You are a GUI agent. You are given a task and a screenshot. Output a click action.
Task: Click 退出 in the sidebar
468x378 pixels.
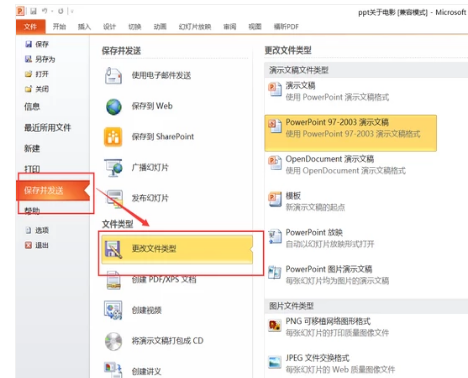point(37,245)
